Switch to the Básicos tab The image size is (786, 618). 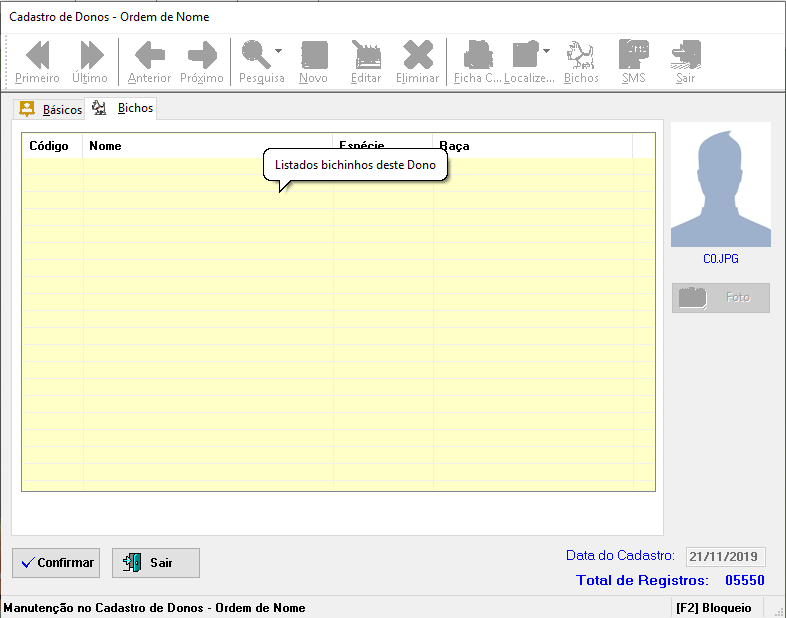coord(50,109)
